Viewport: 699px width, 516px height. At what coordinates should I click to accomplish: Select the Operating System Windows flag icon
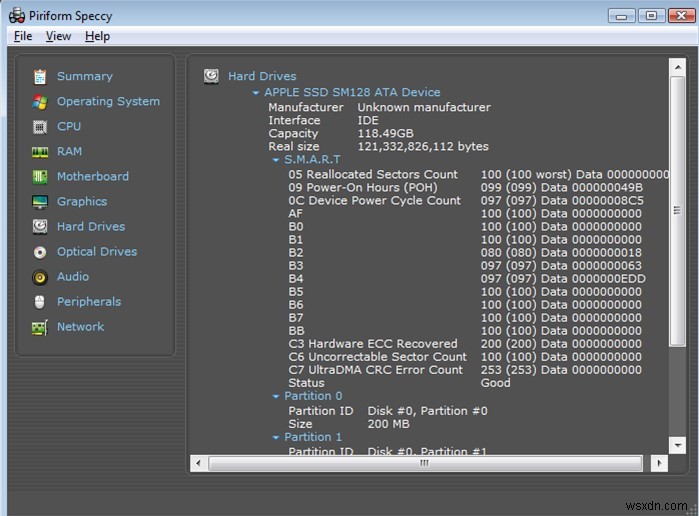click(x=40, y=102)
